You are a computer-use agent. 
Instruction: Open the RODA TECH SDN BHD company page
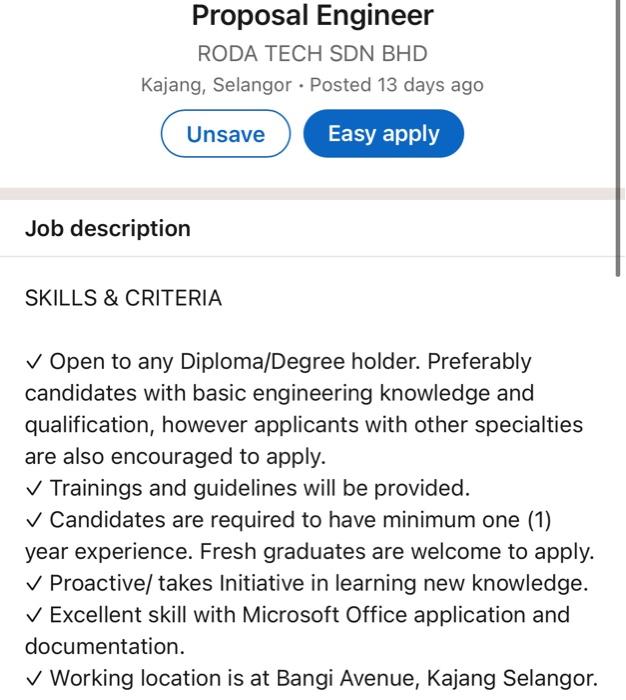coord(312,53)
